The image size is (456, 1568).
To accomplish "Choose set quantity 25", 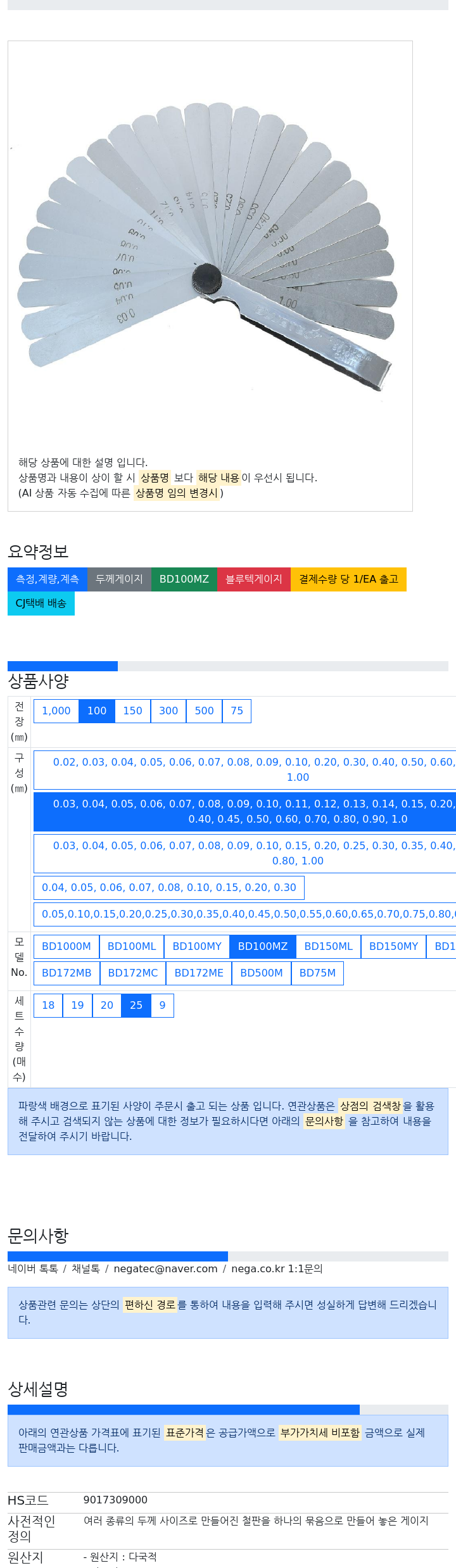I will click(x=136, y=1005).
